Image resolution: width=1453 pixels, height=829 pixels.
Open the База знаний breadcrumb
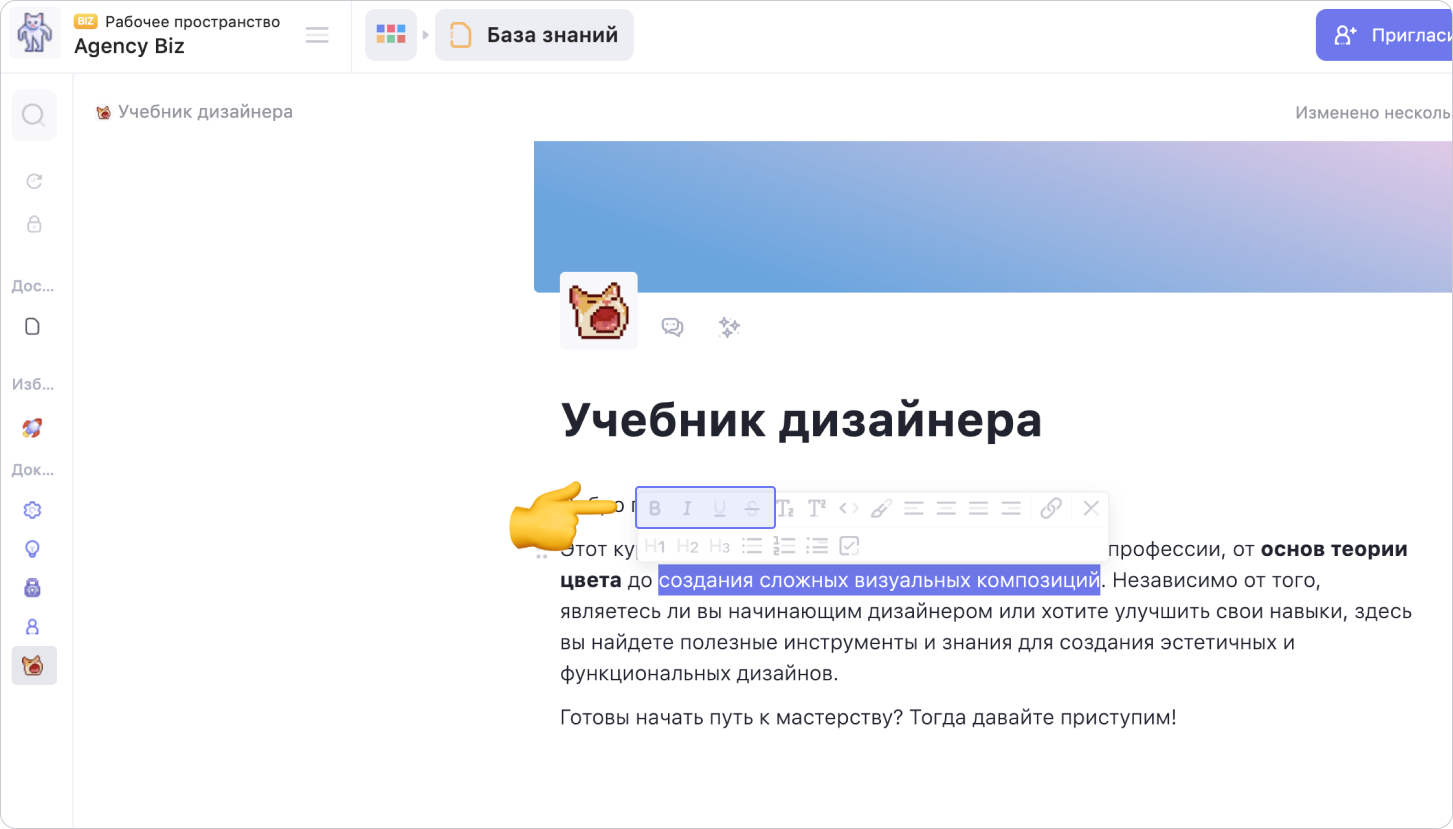click(534, 35)
